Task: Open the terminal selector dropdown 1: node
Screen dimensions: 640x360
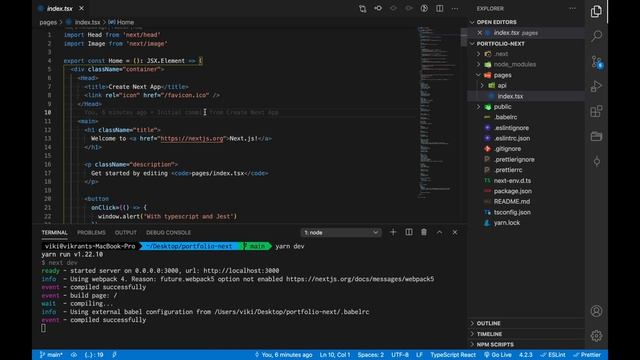Action: [x=341, y=233]
